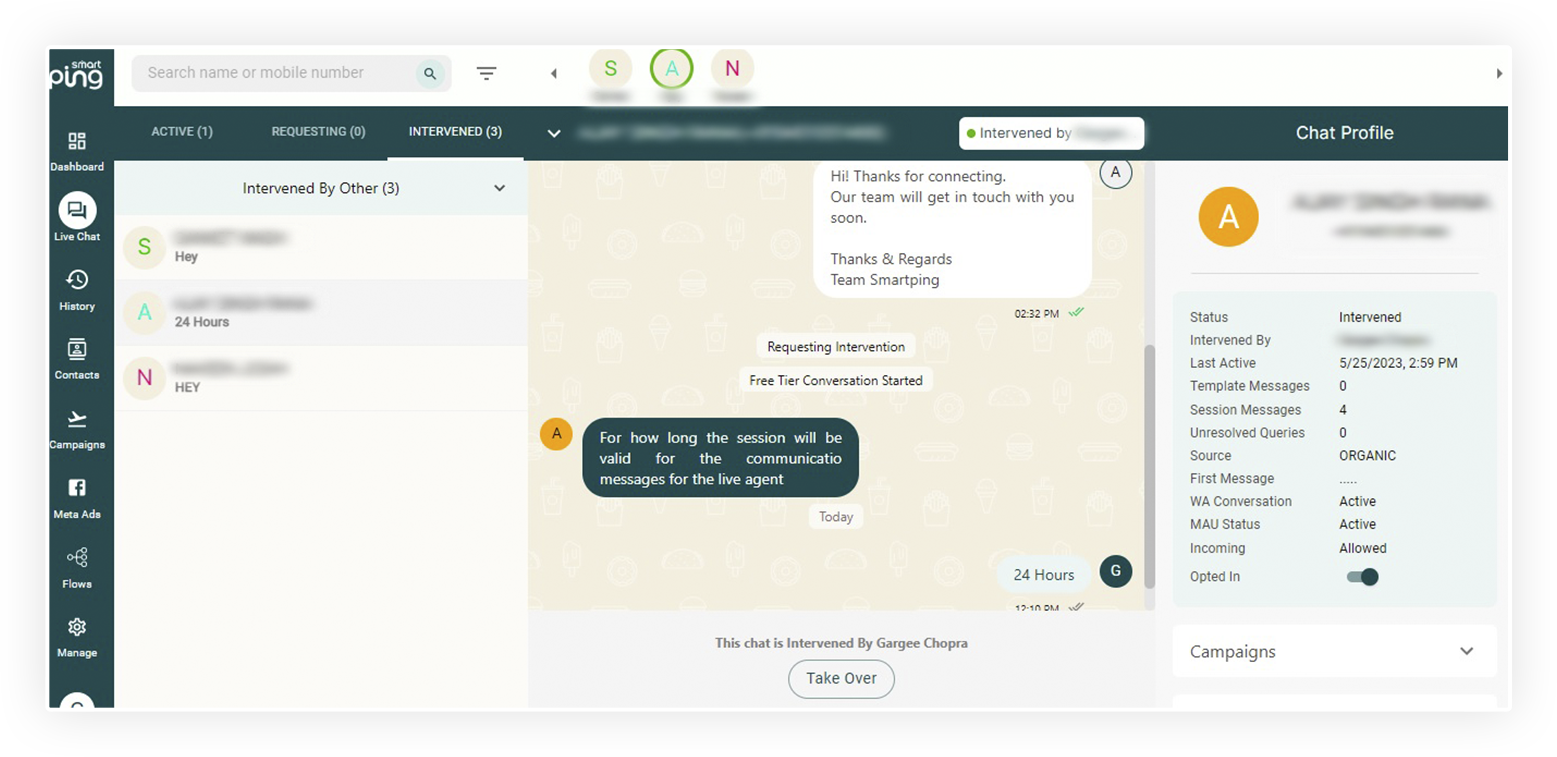
Task: Open the chat row with message Hey
Action: (321, 247)
